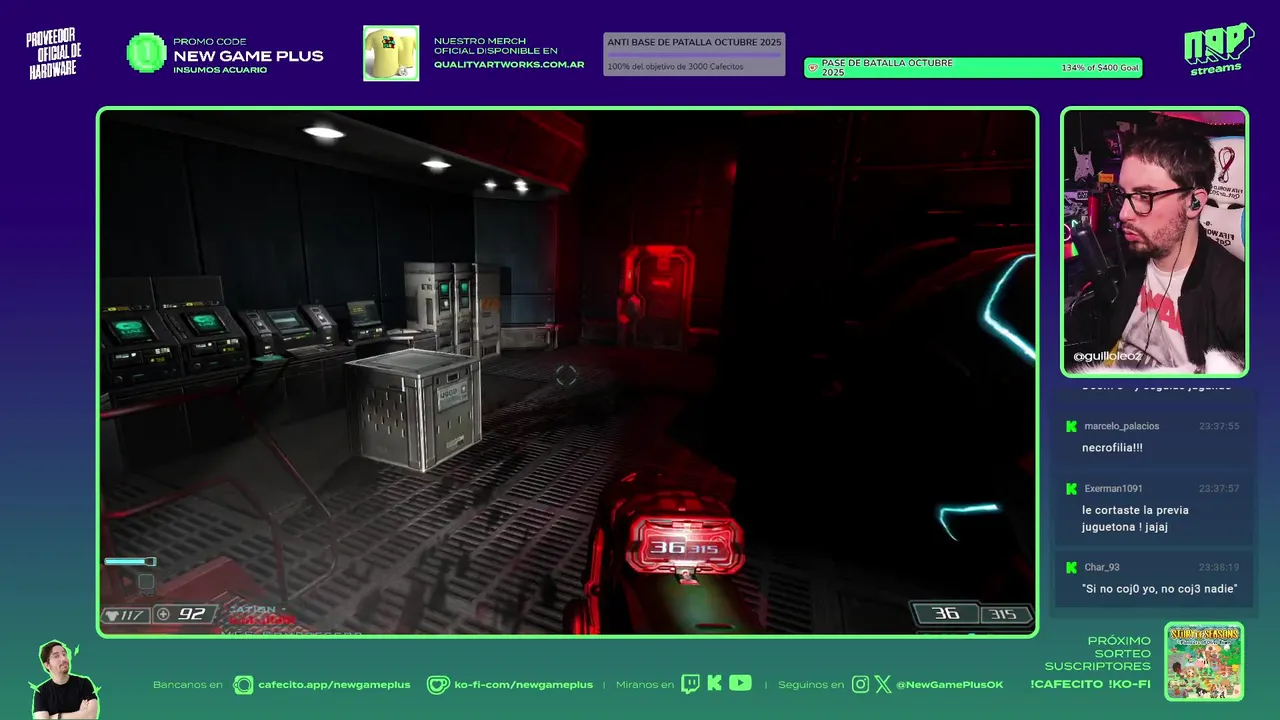1280x720 pixels.
Task: Click the X social icon in the footer
Action: tap(883, 684)
